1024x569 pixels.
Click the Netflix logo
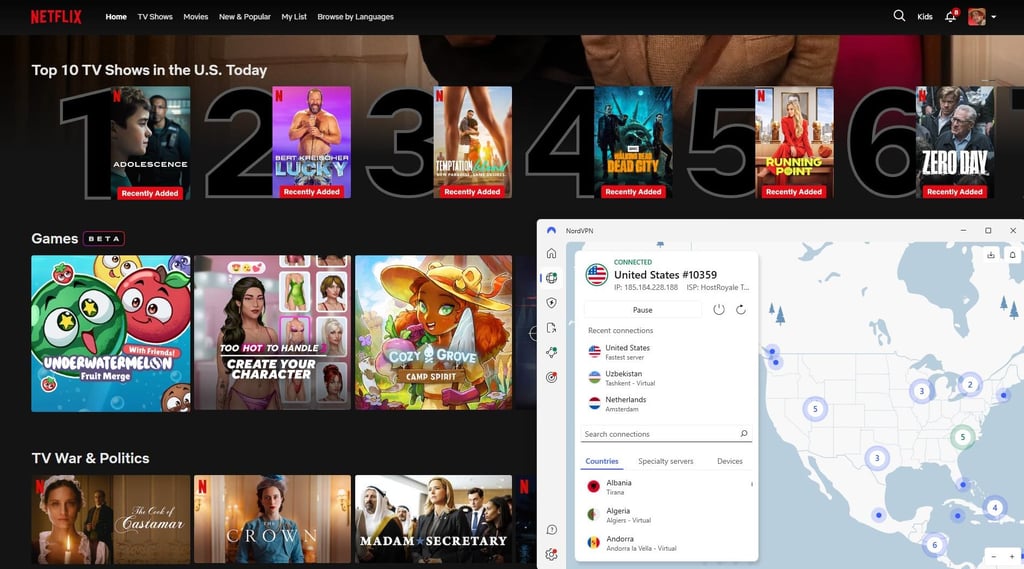(56, 16)
